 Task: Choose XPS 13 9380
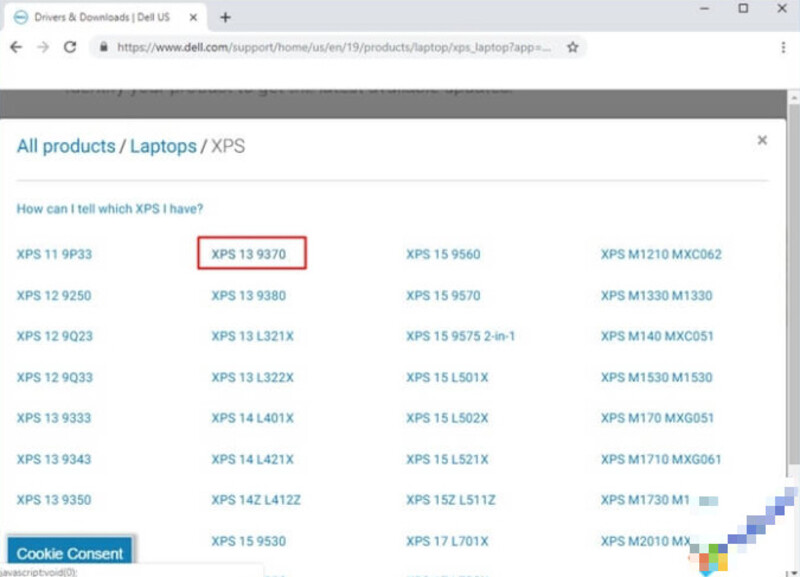(x=249, y=295)
